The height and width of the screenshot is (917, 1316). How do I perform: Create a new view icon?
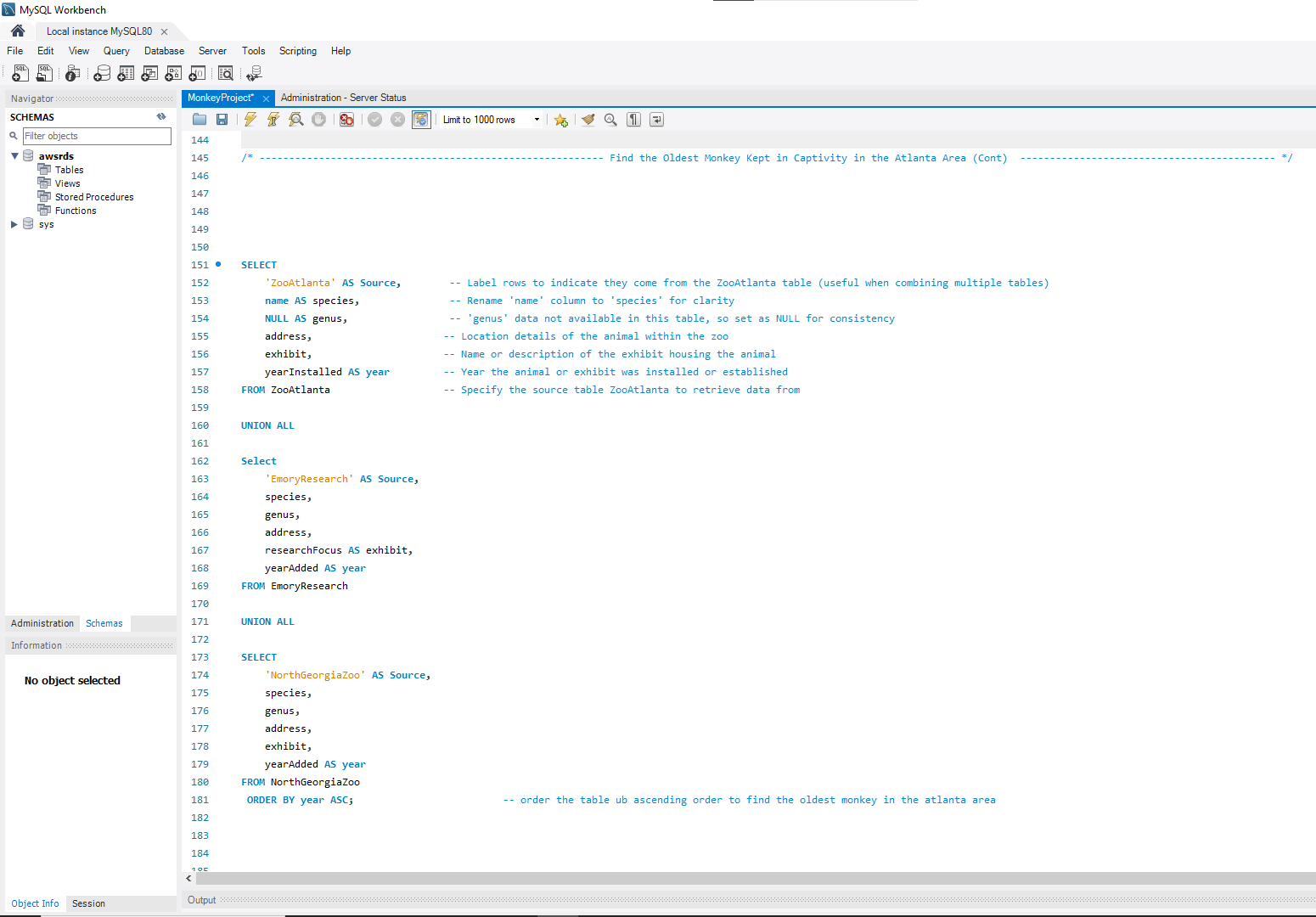149,74
